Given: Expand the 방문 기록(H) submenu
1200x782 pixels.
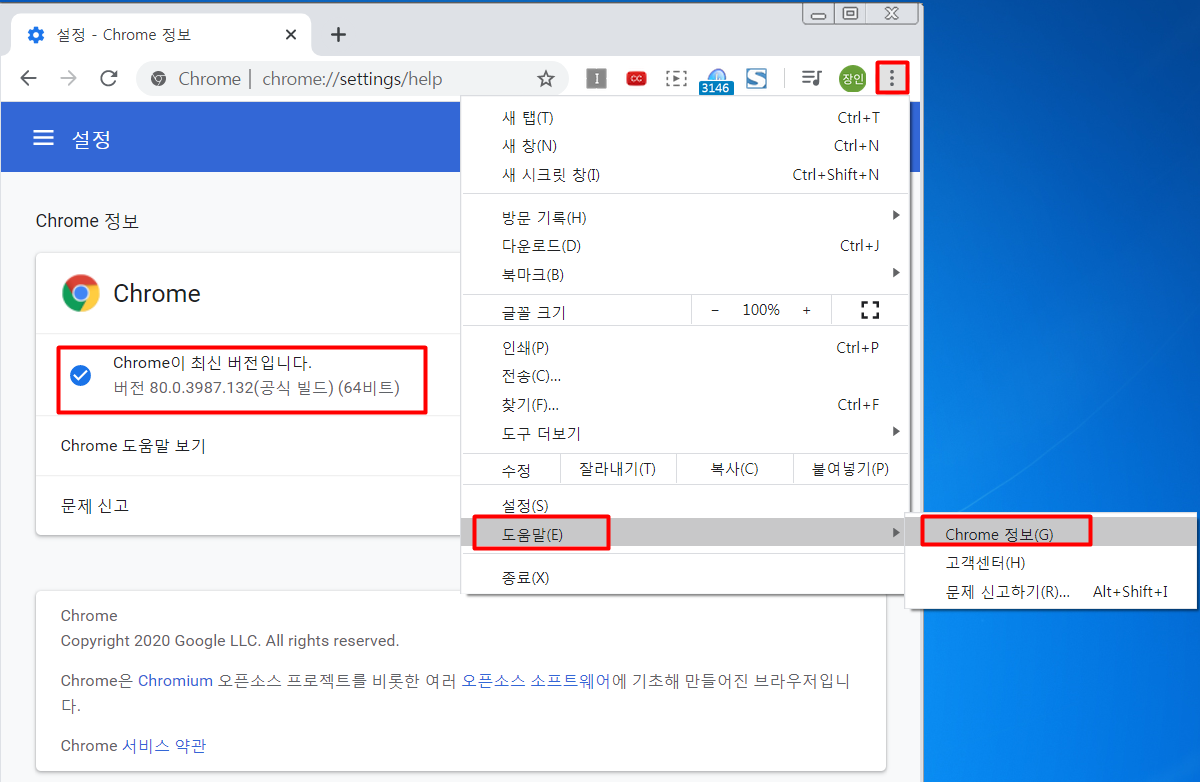Looking at the screenshot, I should [685, 217].
